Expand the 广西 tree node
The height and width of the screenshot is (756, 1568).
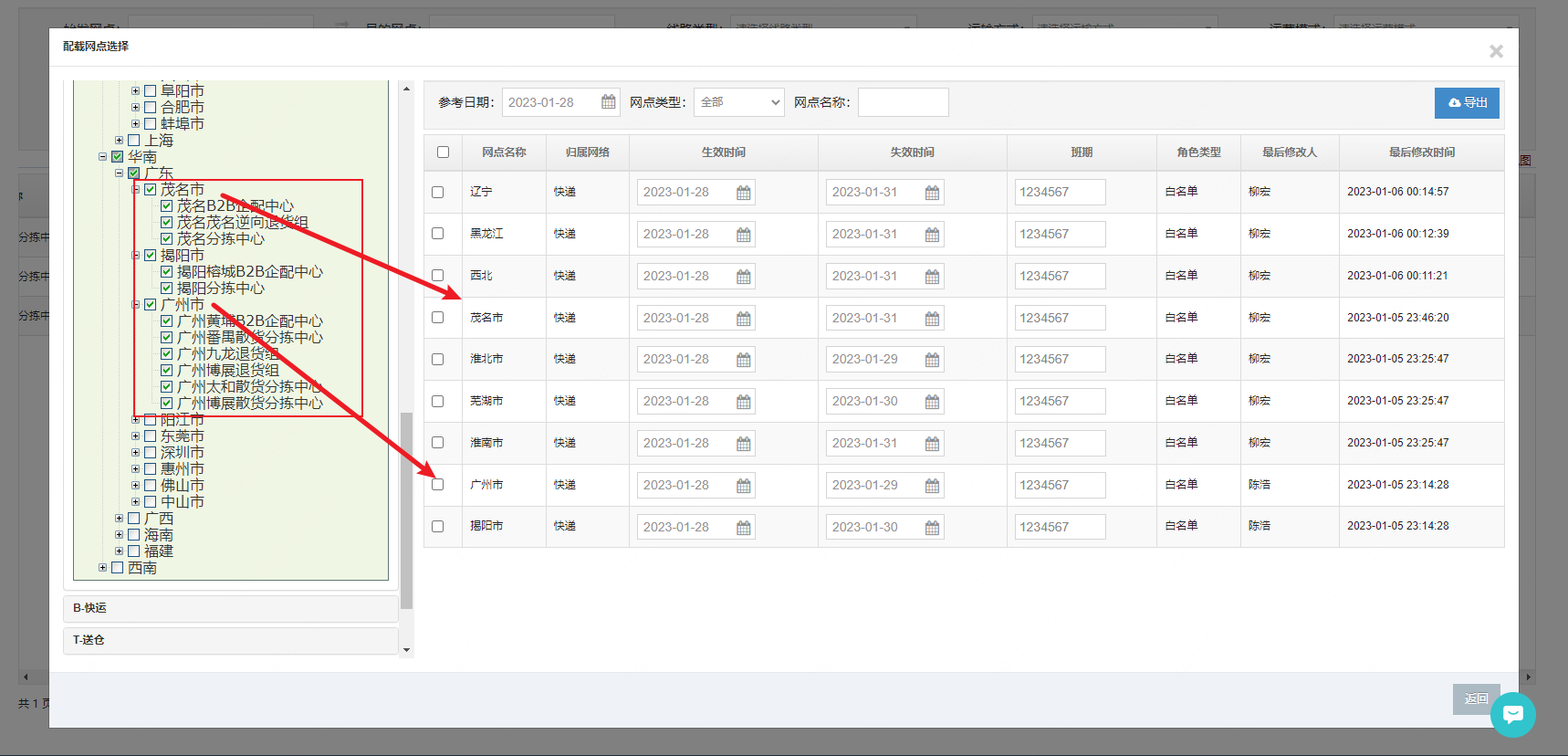click(119, 518)
